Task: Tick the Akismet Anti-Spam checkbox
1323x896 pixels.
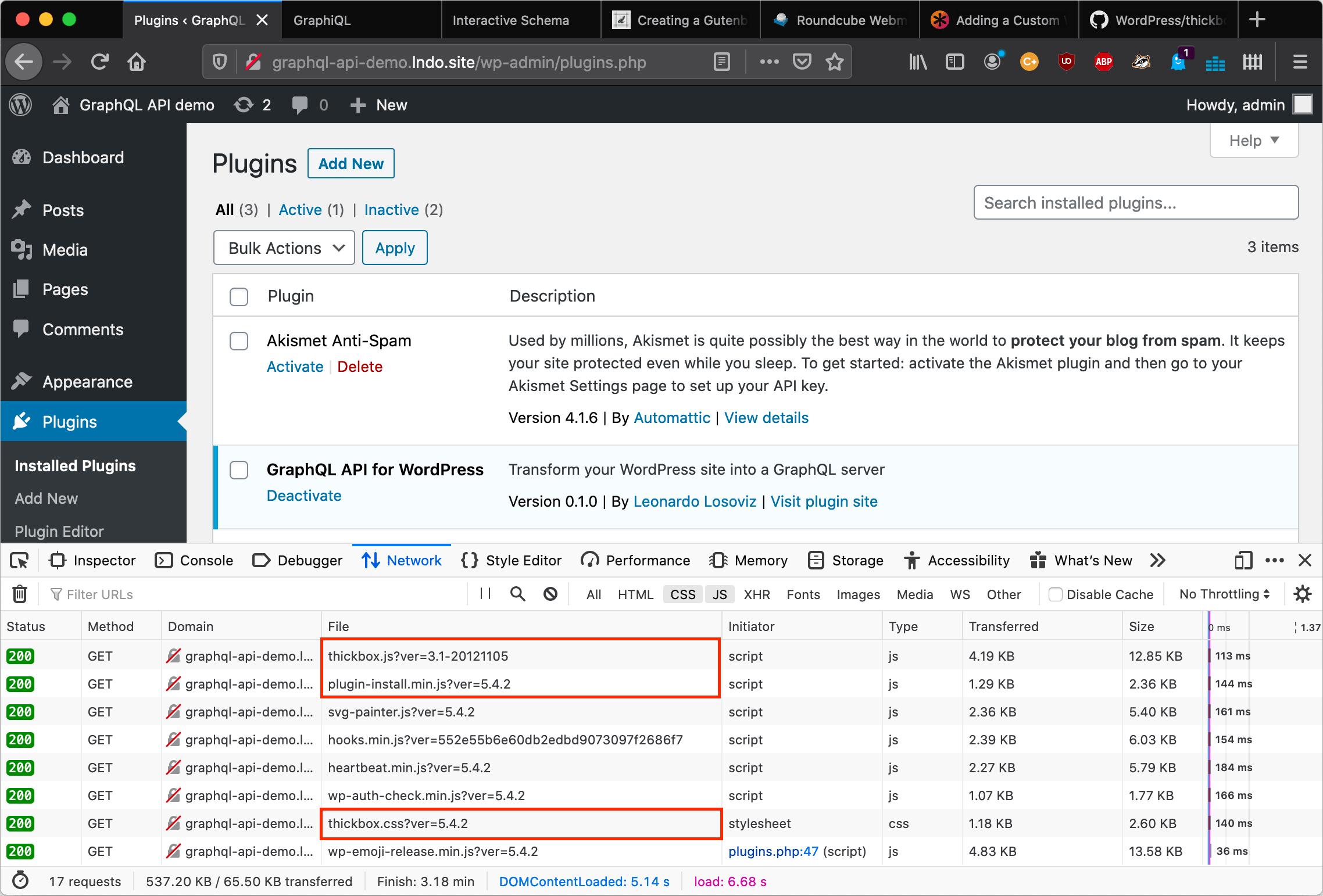Action: 239,341
